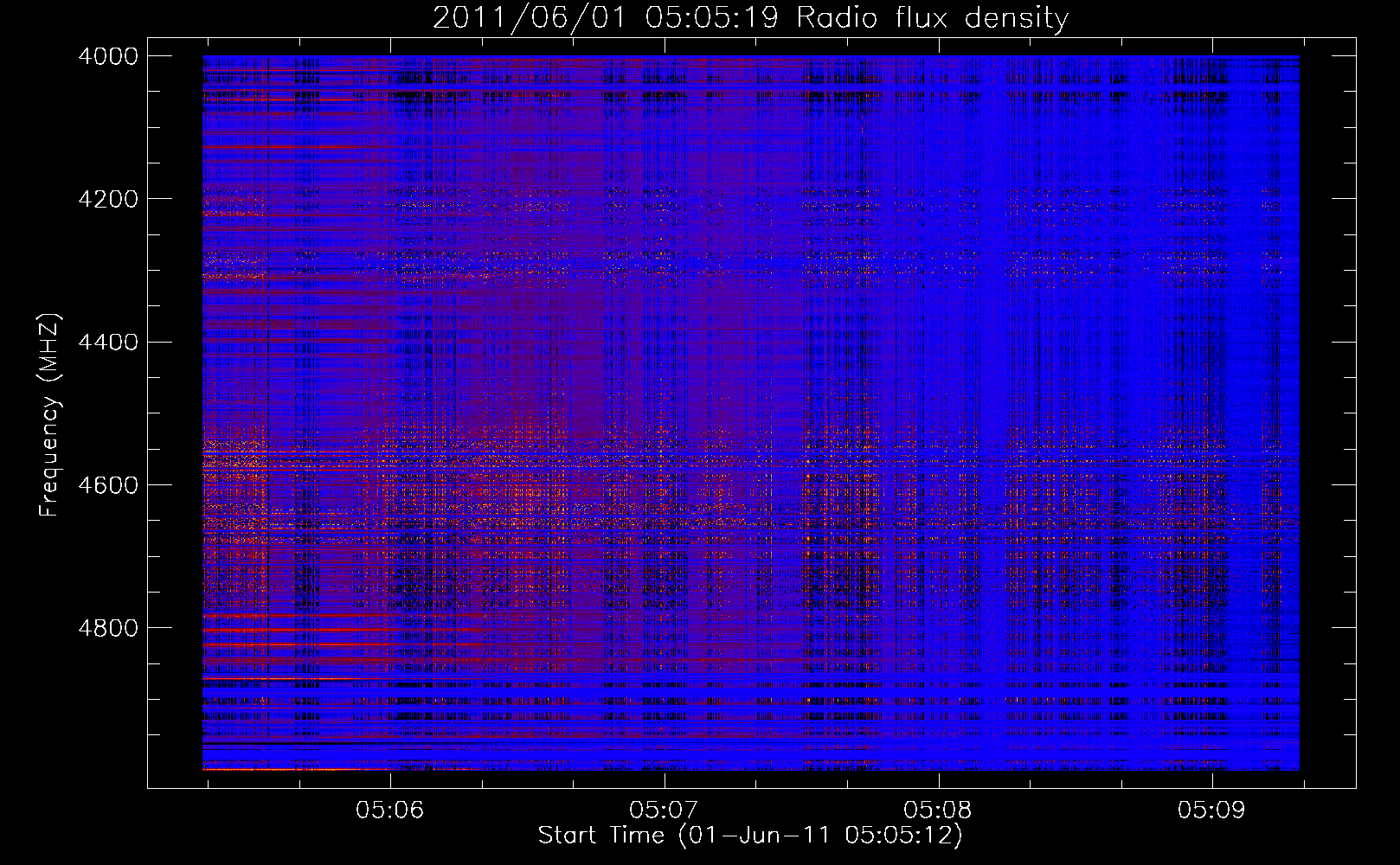The image size is (1400, 865).
Task: Select the 4600 frequency tick label
Action: coord(108,485)
